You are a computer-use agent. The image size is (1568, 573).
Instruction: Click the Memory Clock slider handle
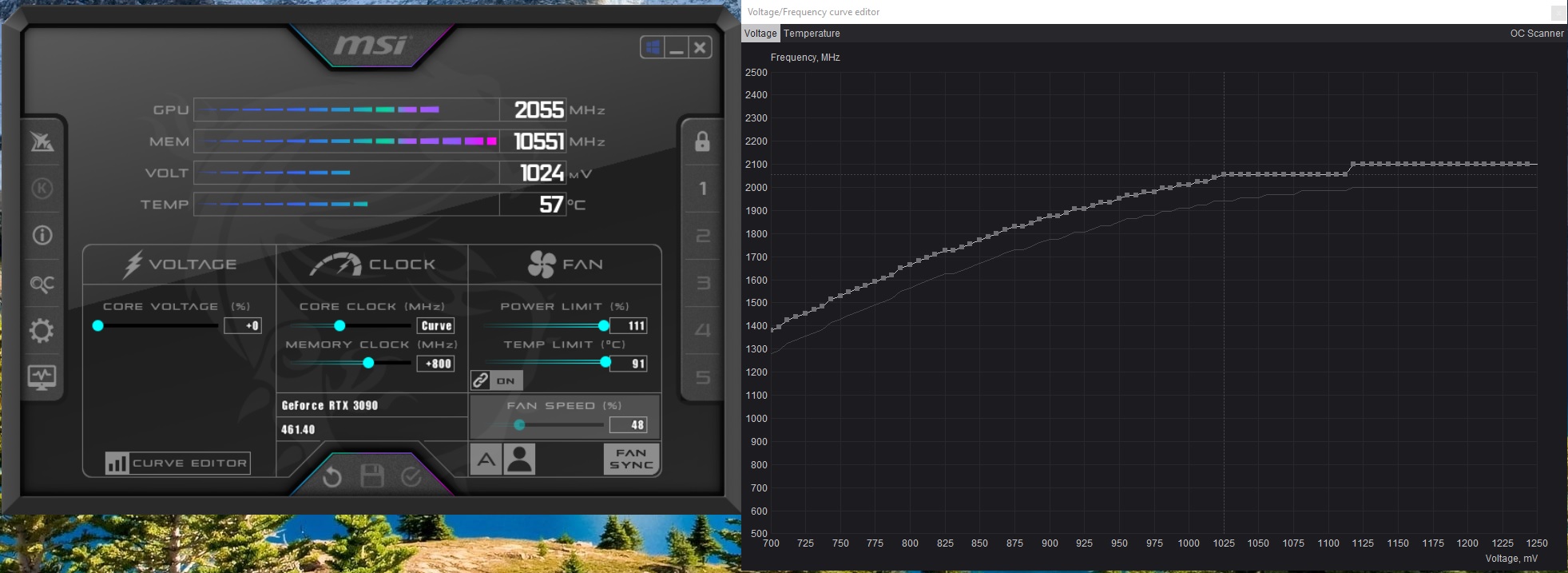pos(368,363)
